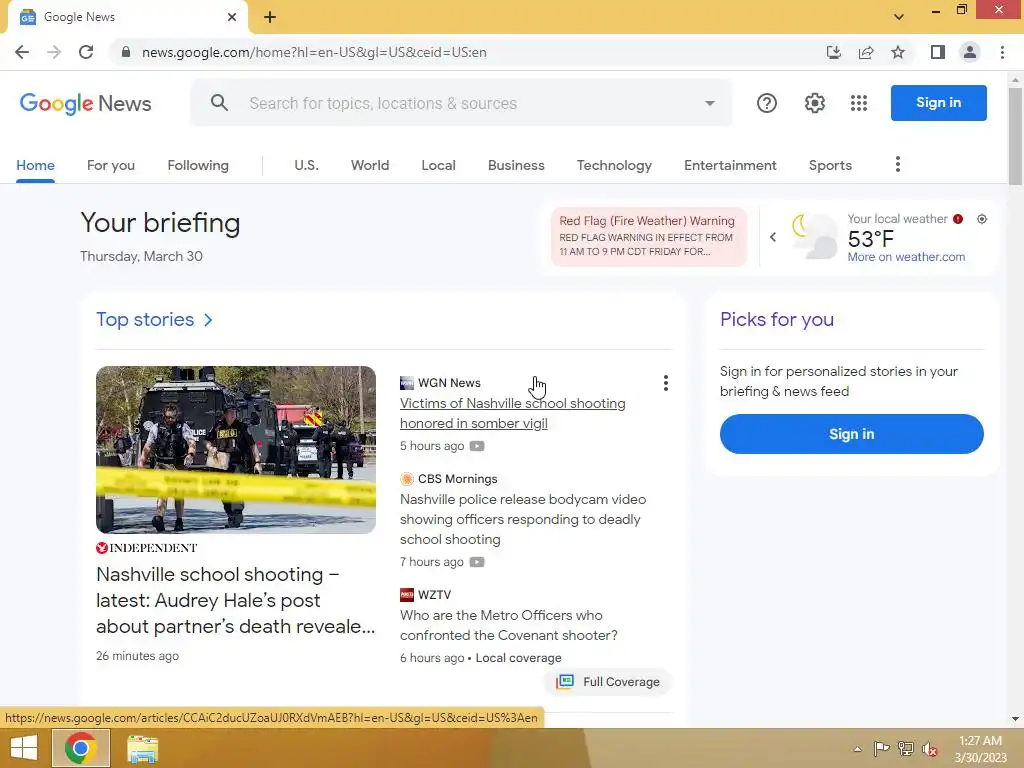1024x768 pixels.
Task: Open the Following tab
Action: tap(198, 165)
